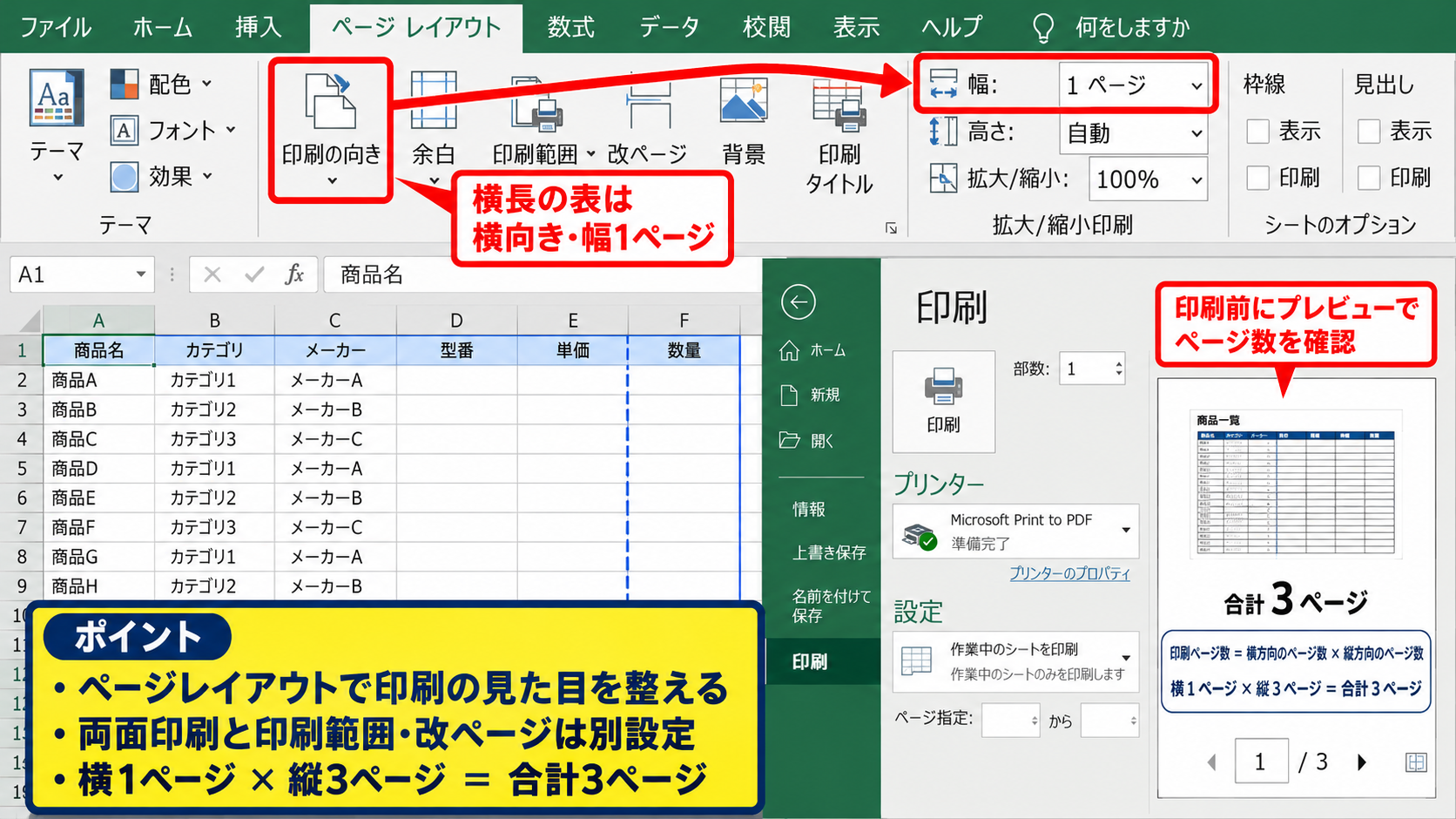Click the fx insert function icon
This screenshot has height=819, width=1456.
(x=294, y=274)
